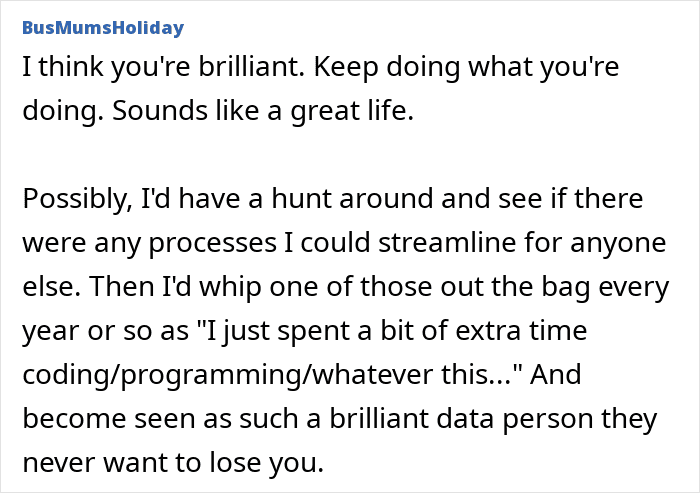Click the word "whip" in the comment
Image resolution: width=700 pixels, height=493 pixels.
(x=230, y=288)
